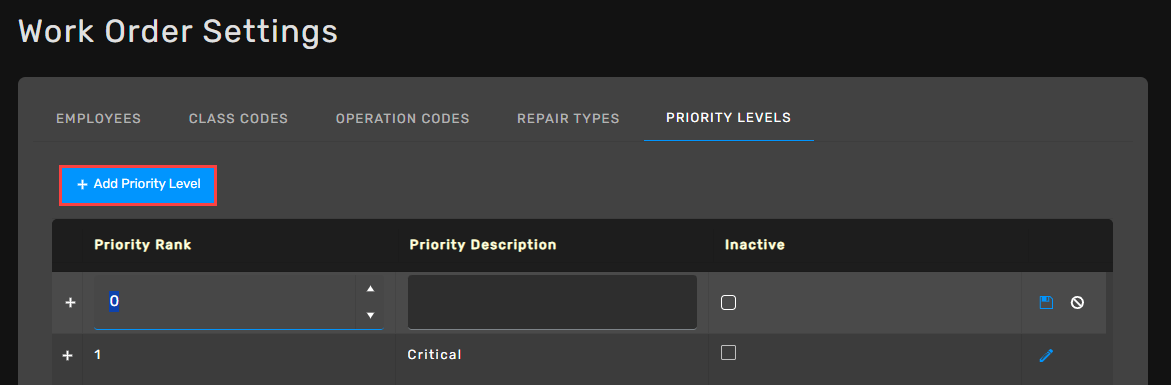The image size is (1171, 385).
Task: Click the Add Priority Level button
Action: (x=138, y=184)
